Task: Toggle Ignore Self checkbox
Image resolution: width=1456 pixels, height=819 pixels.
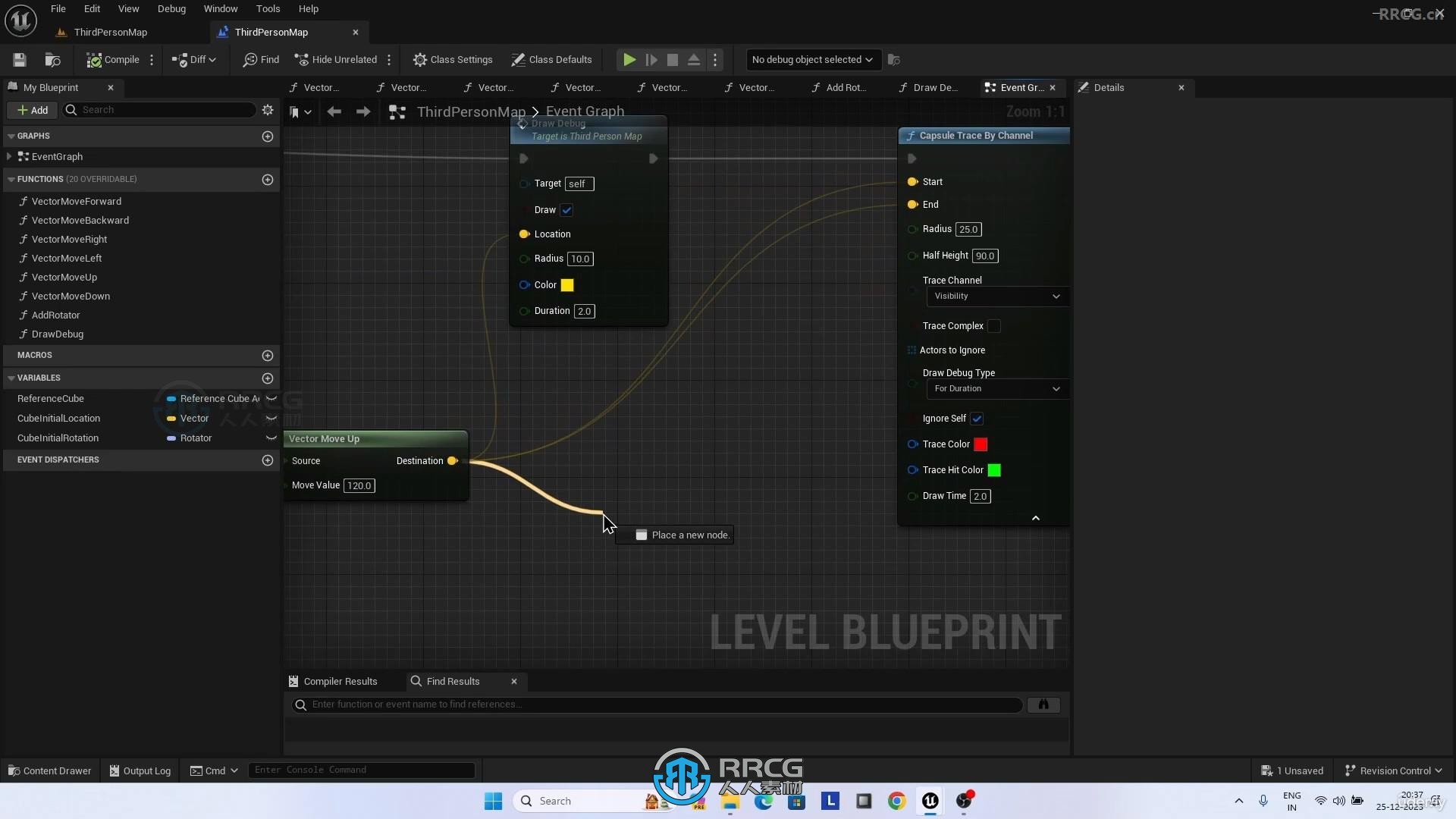Action: point(977,419)
